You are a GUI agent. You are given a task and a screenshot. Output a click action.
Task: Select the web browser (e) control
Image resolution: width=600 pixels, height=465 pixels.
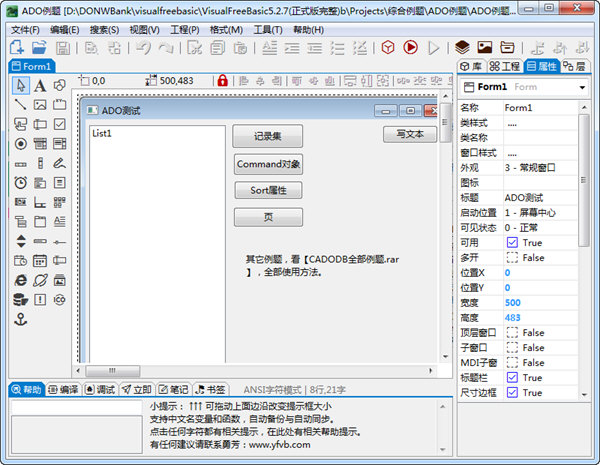21,280
